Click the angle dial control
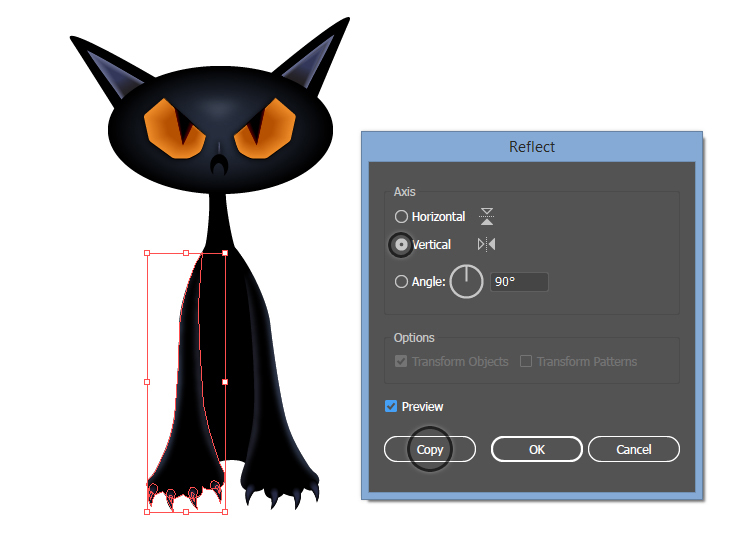The width and height of the screenshot is (750, 535). (x=466, y=282)
